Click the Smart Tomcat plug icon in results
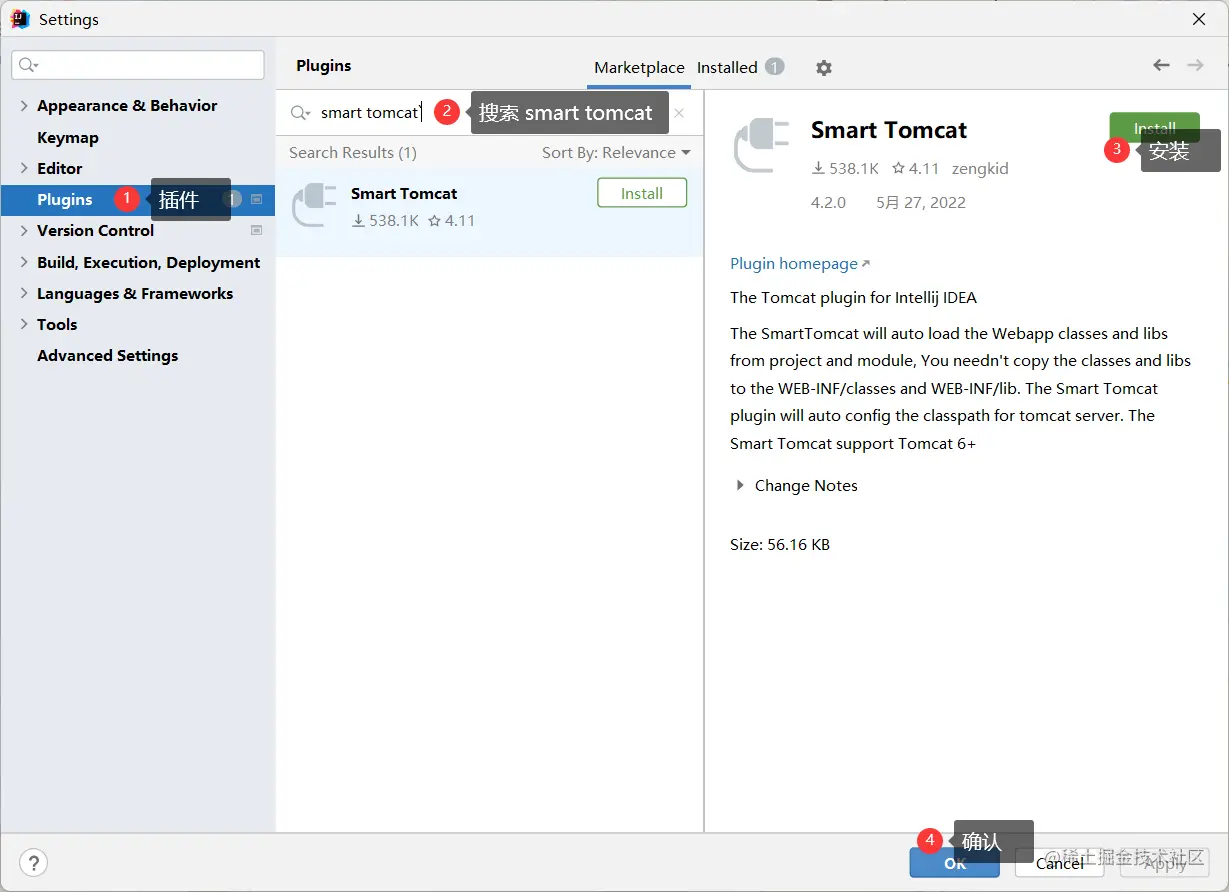 pos(314,205)
